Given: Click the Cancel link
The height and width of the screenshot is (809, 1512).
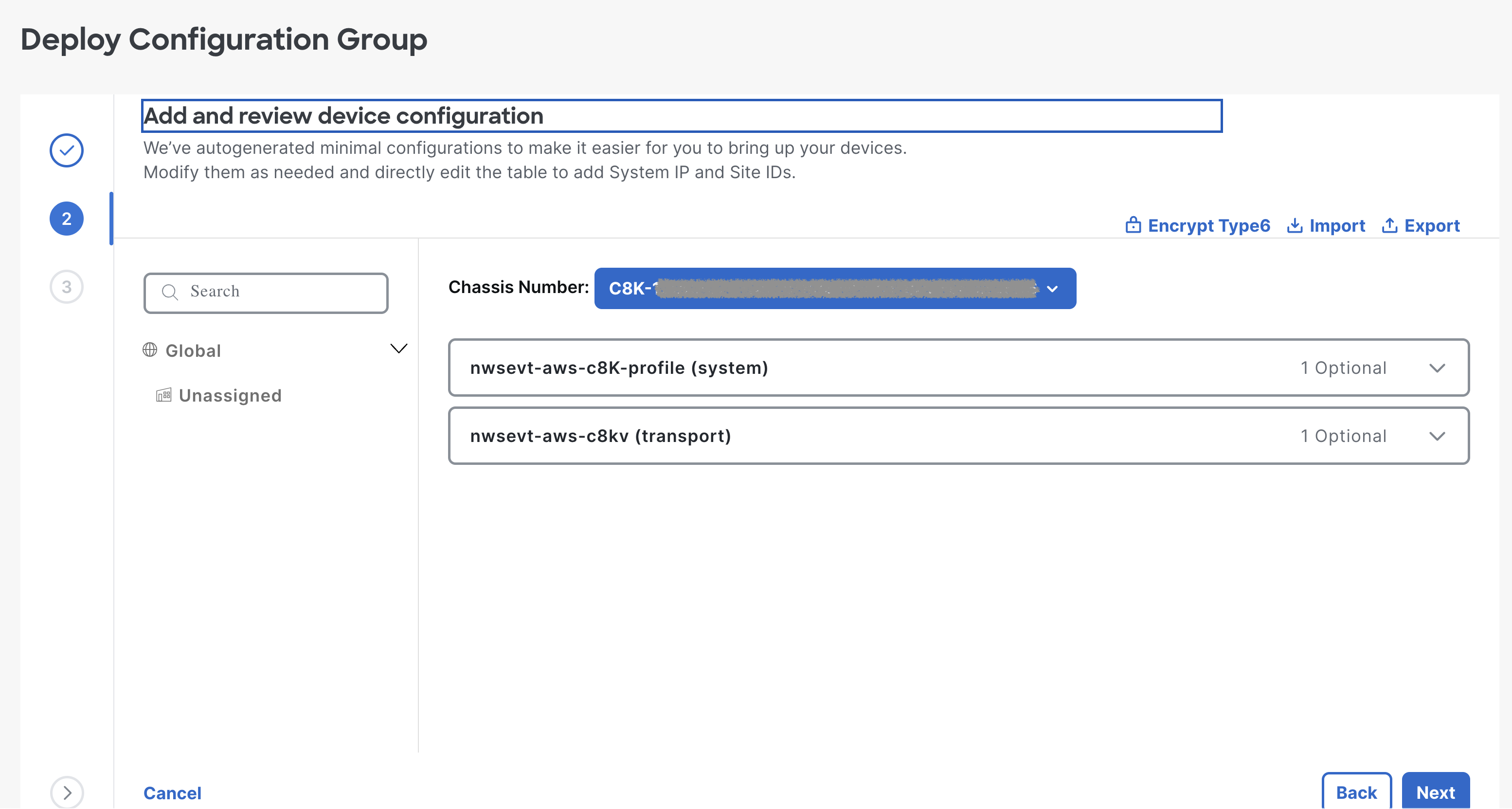Looking at the screenshot, I should (172, 792).
